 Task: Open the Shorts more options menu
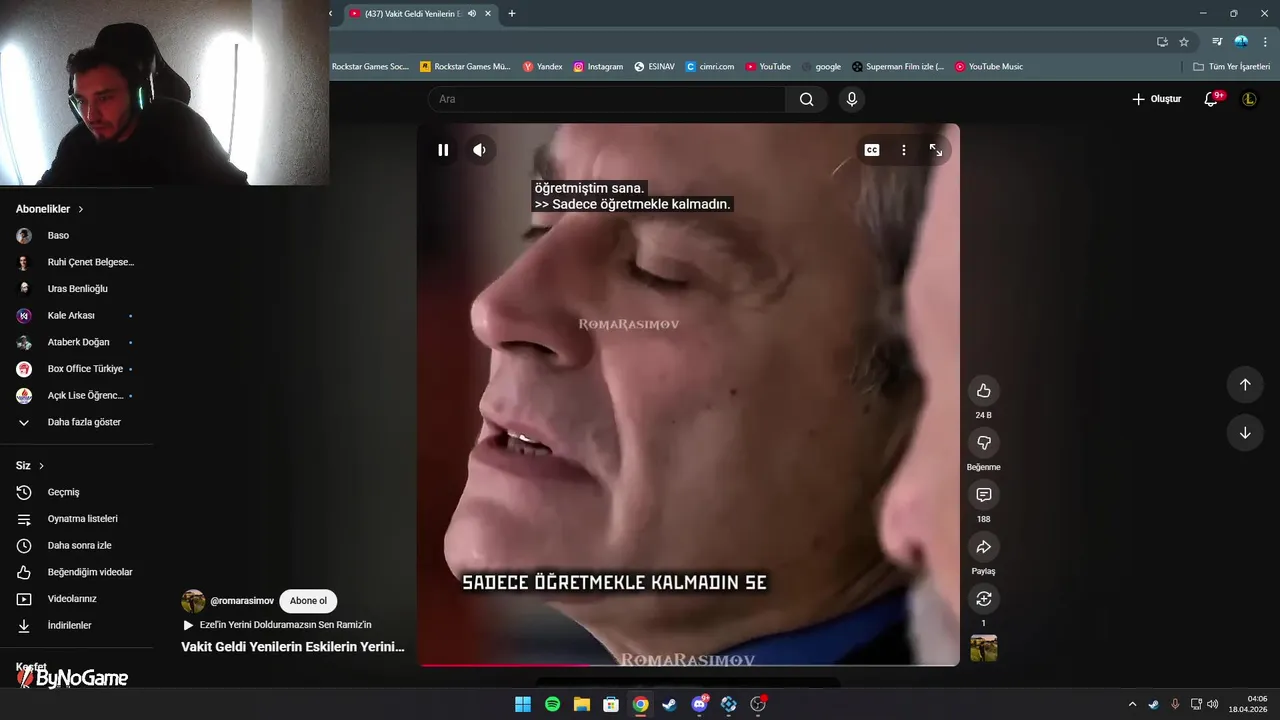click(x=904, y=150)
